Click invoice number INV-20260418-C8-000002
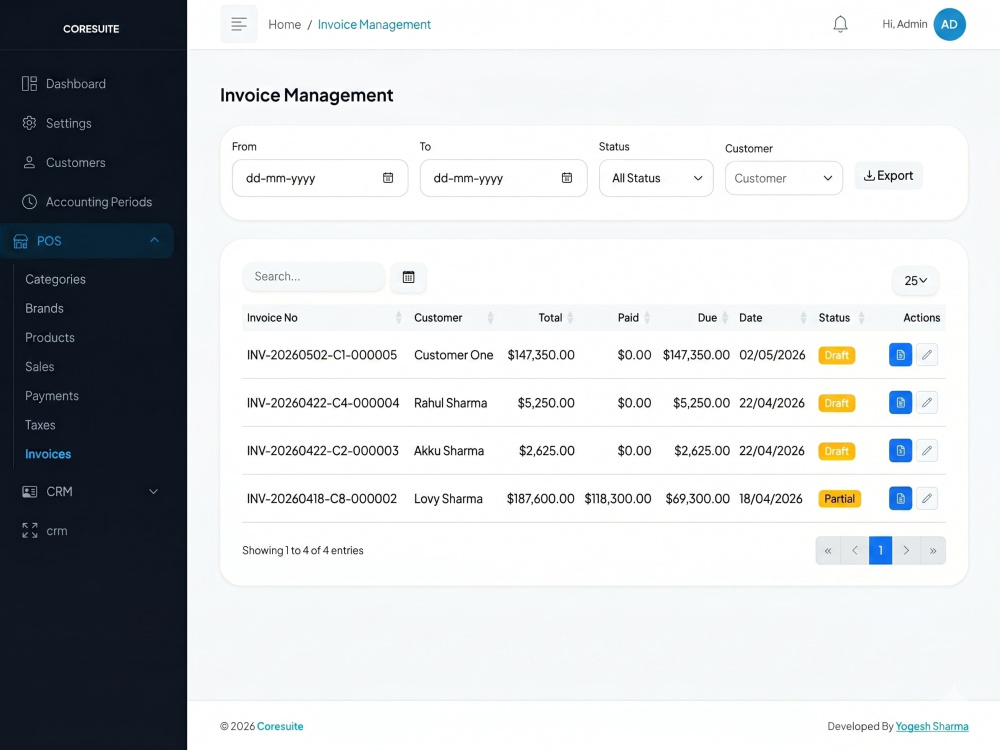This screenshot has height=750, width=1000. click(321, 499)
